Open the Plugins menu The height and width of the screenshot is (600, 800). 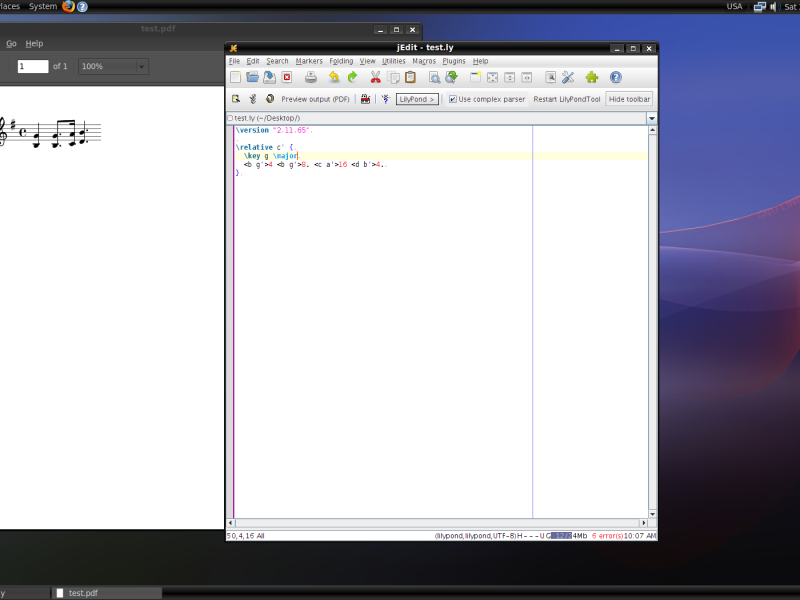(454, 61)
